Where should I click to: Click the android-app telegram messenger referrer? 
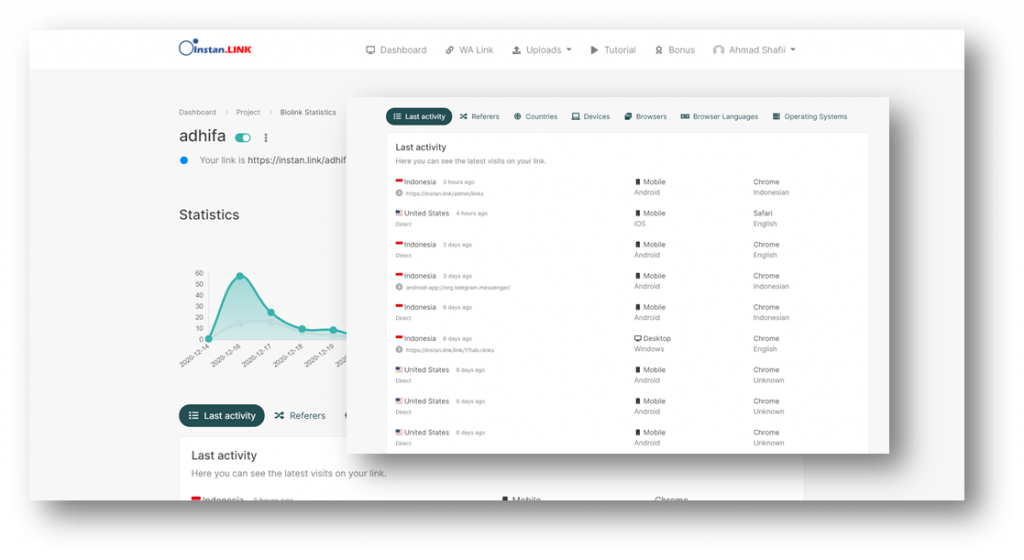(x=458, y=288)
